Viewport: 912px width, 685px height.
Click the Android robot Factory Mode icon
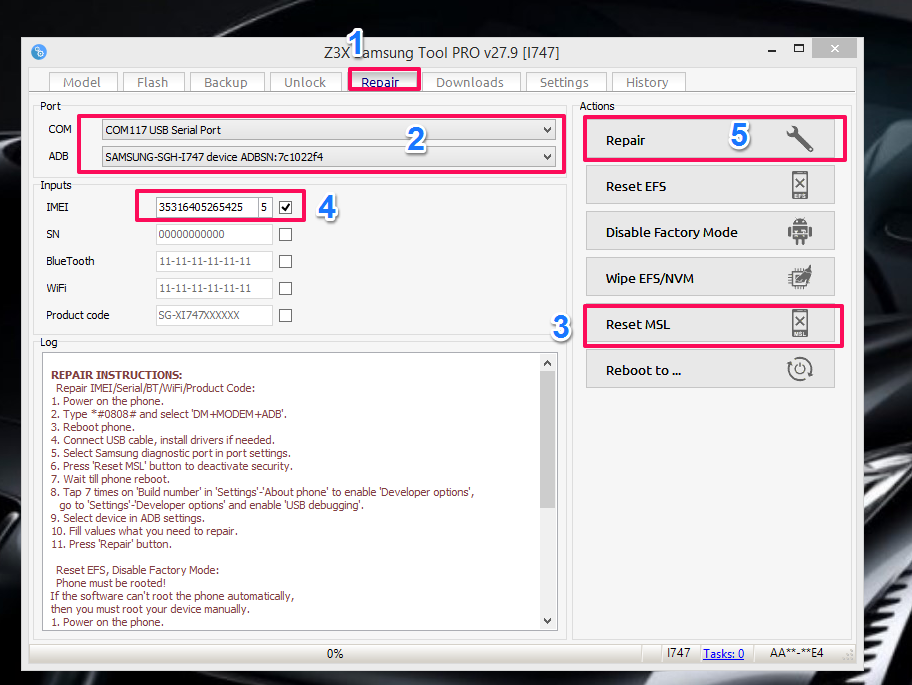pyautogui.click(x=800, y=231)
